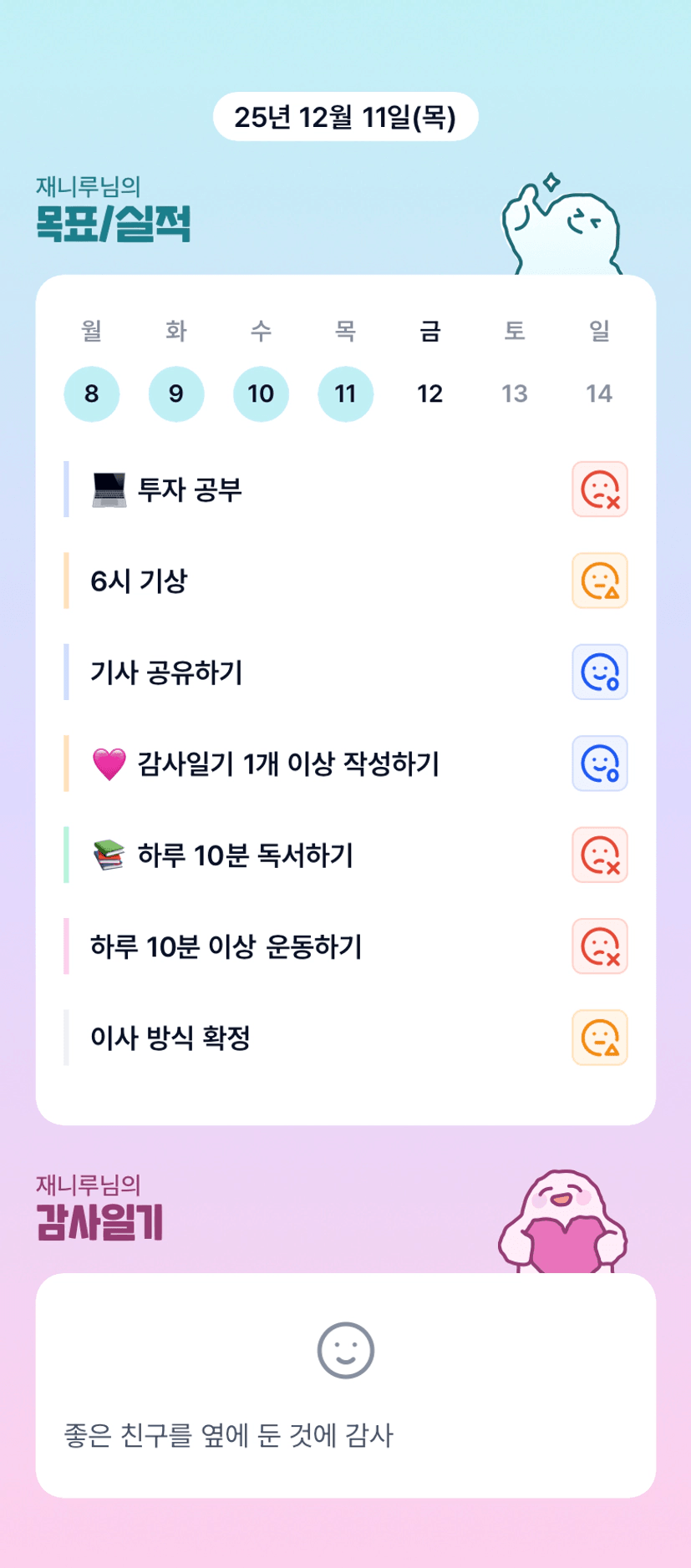Select Thursday the 11th date circle
This screenshot has height=1568, width=691.
click(x=345, y=393)
